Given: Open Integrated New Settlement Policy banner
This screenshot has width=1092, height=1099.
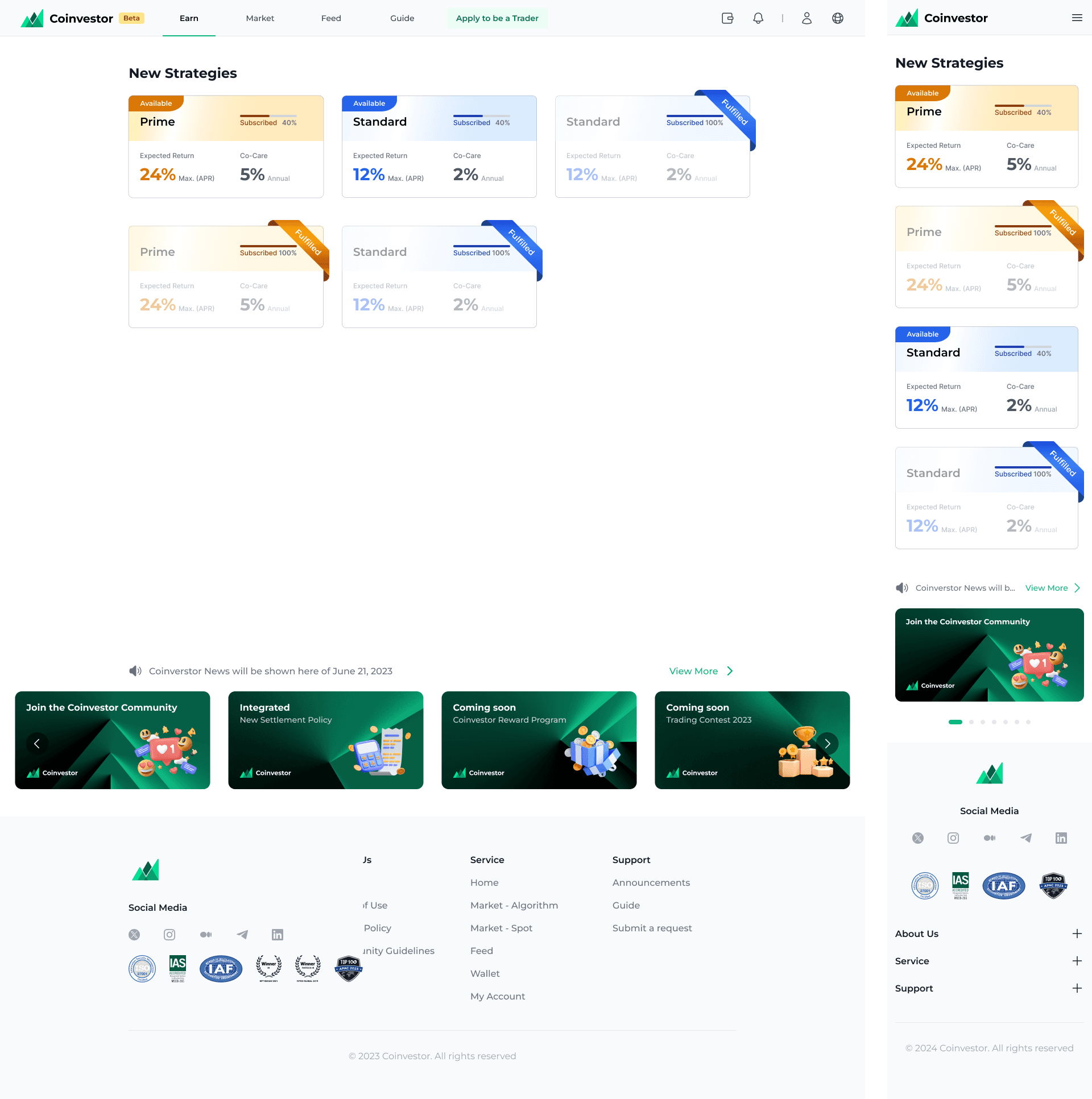Looking at the screenshot, I should coord(326,740).
